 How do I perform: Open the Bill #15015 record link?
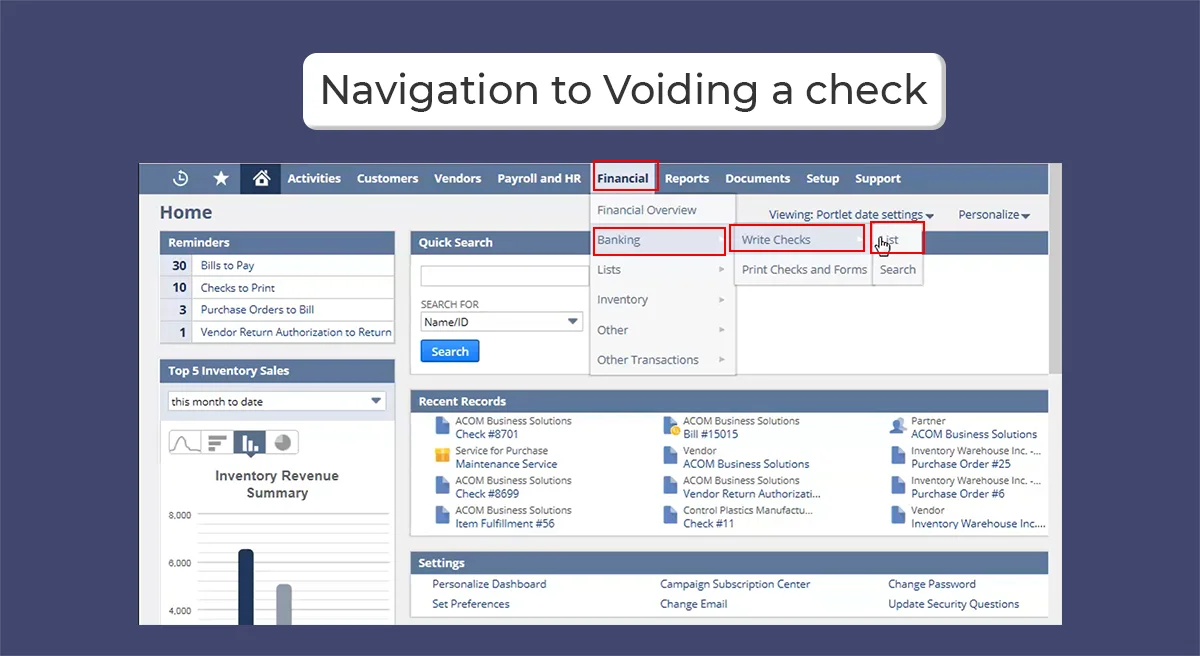point(711,434)
